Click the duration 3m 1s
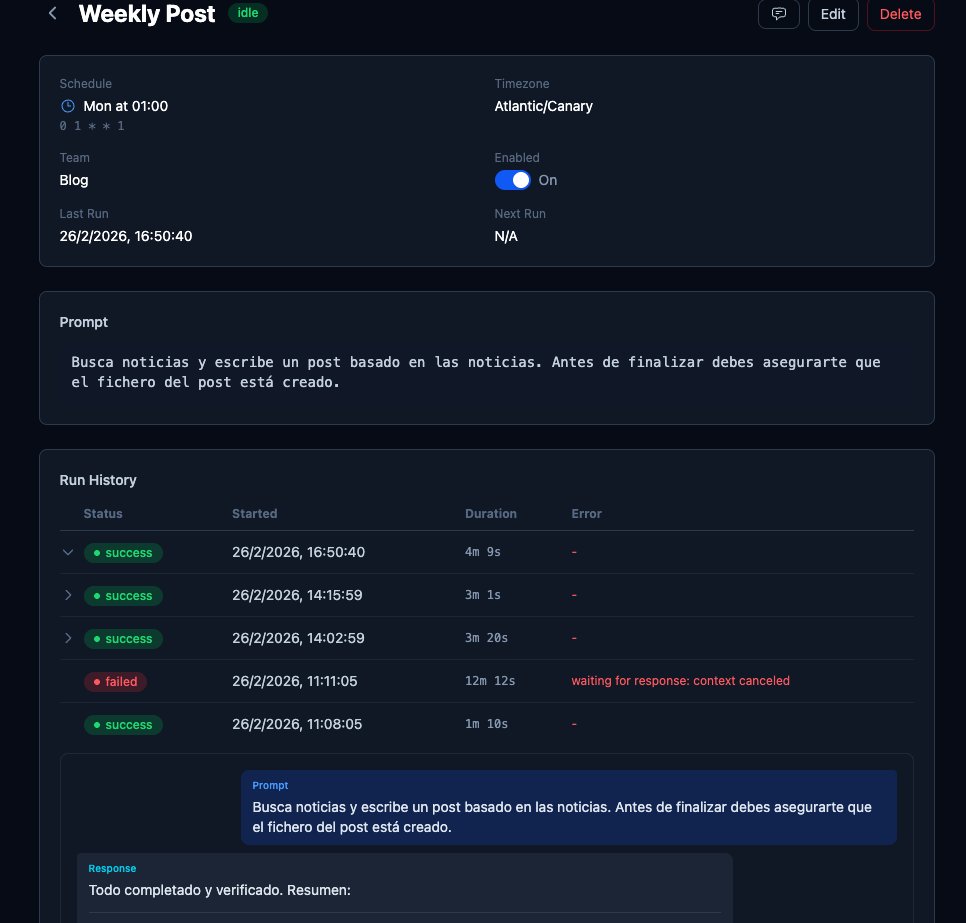The image size is (966, 923). 482,595
